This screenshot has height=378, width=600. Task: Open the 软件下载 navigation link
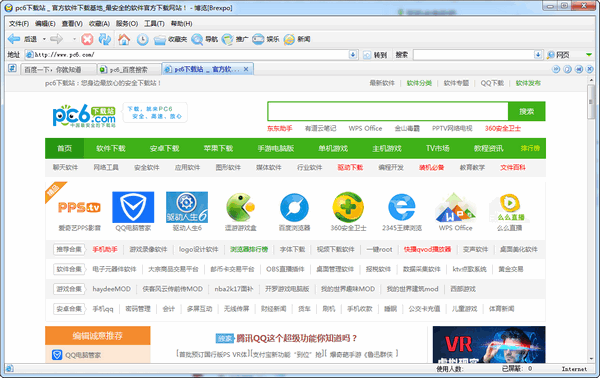click(111, 148)
